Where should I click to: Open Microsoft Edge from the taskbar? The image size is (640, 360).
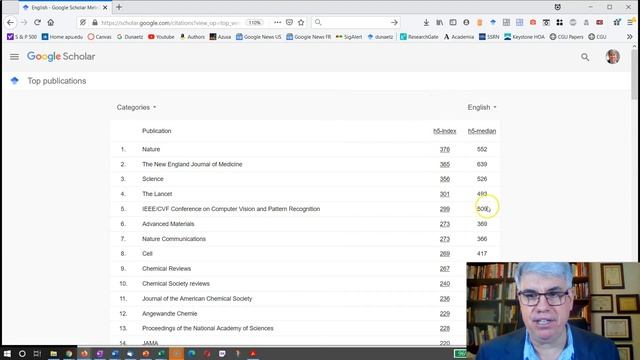tap(191, 353)
